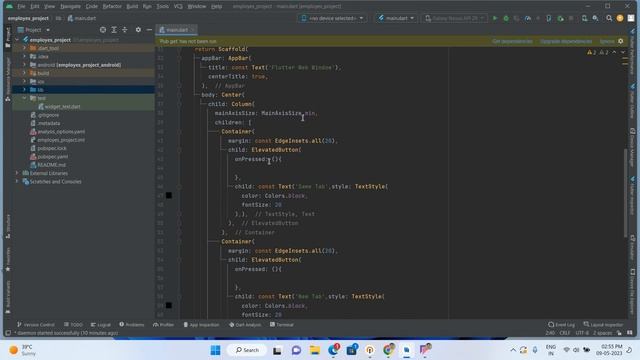Click Upgrade dependencies link
640x360 pixels.
pyautogui.click(x=566, y=41)
